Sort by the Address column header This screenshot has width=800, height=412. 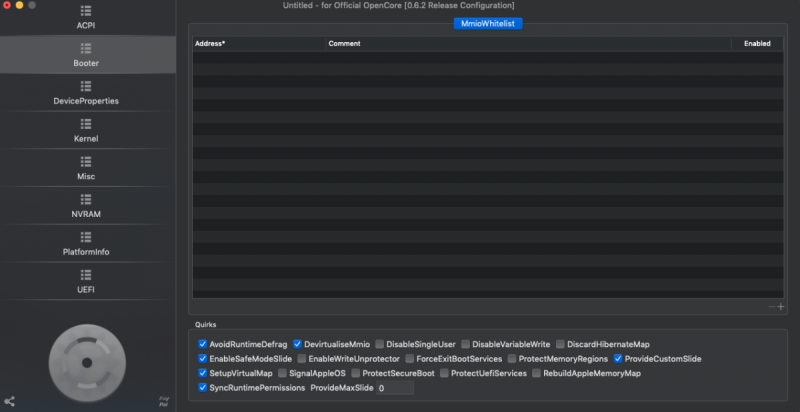(259, 43)
